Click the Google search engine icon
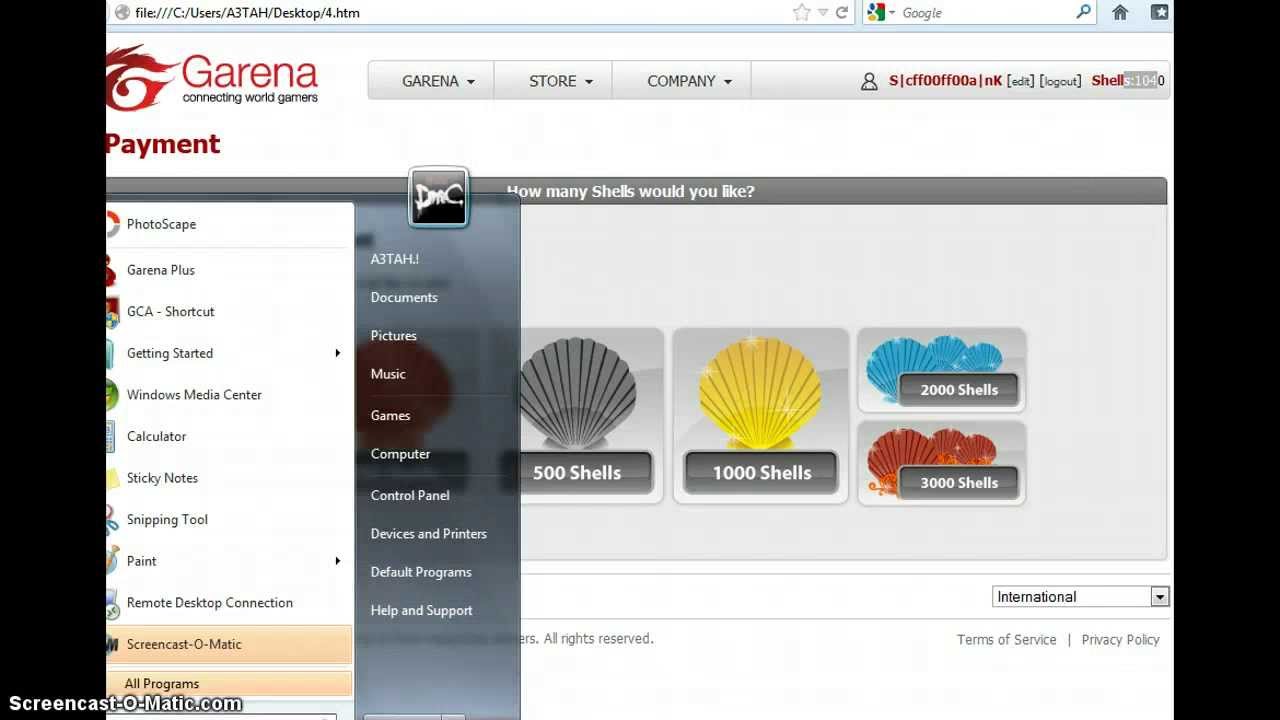Viewport: 1280px width, 720px height. 876,12
